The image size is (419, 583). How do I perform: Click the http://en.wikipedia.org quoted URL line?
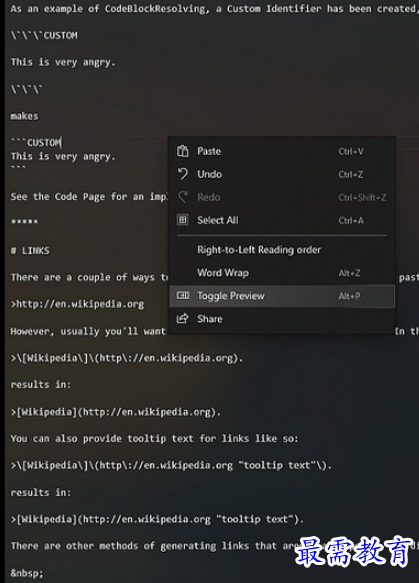(x=77, y=304)
